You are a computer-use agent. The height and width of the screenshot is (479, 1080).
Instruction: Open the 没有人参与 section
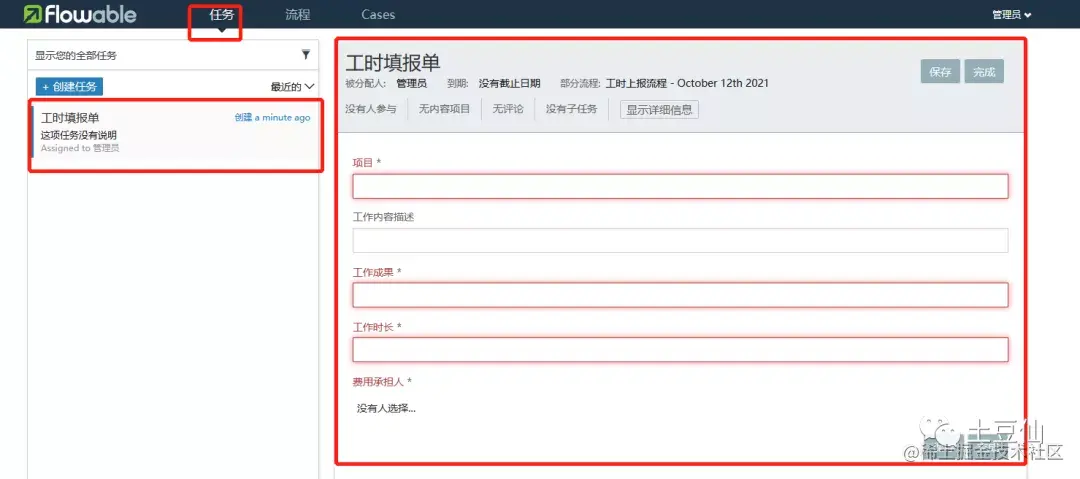tap(371, 109)
